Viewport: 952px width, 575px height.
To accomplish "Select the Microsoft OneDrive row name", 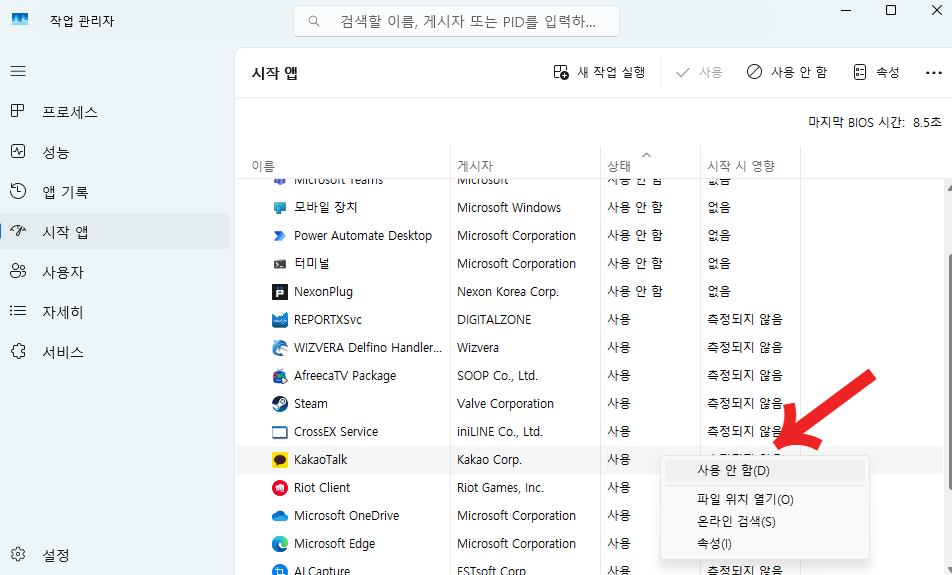I will pyautogui.click(x=346, y=515).
